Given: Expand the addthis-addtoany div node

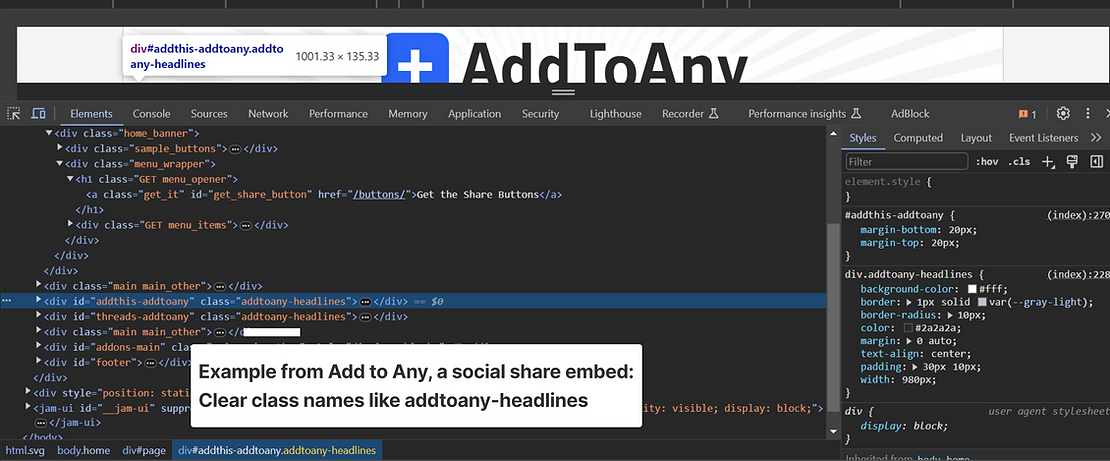Looking at the screenshot, I should tap(39, 300).
